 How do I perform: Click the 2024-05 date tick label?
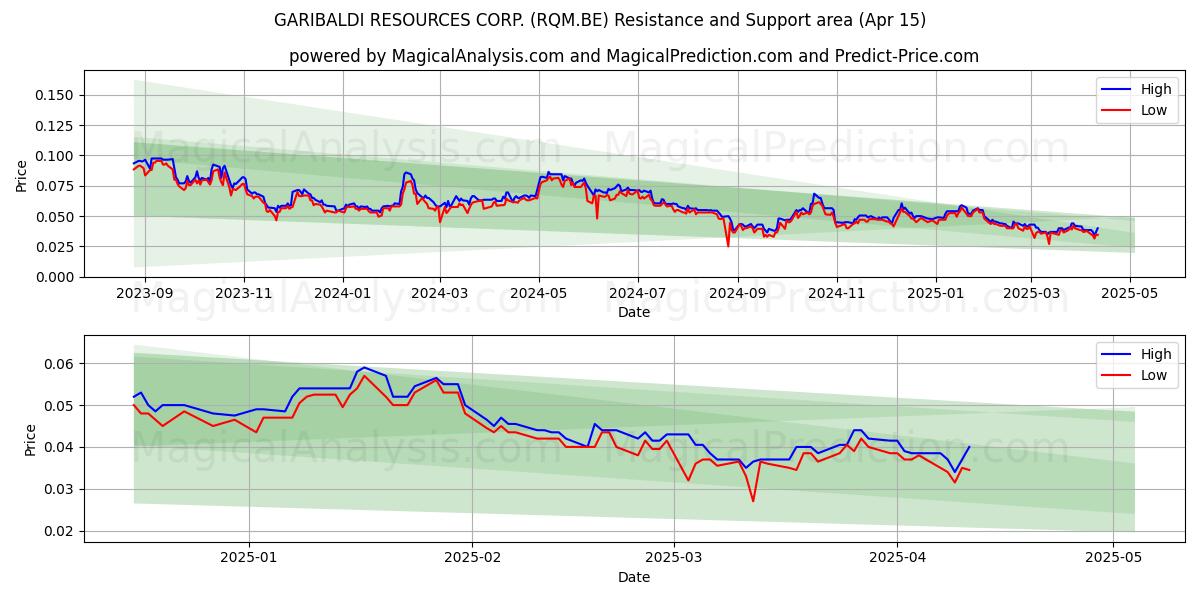coord(539,293)
